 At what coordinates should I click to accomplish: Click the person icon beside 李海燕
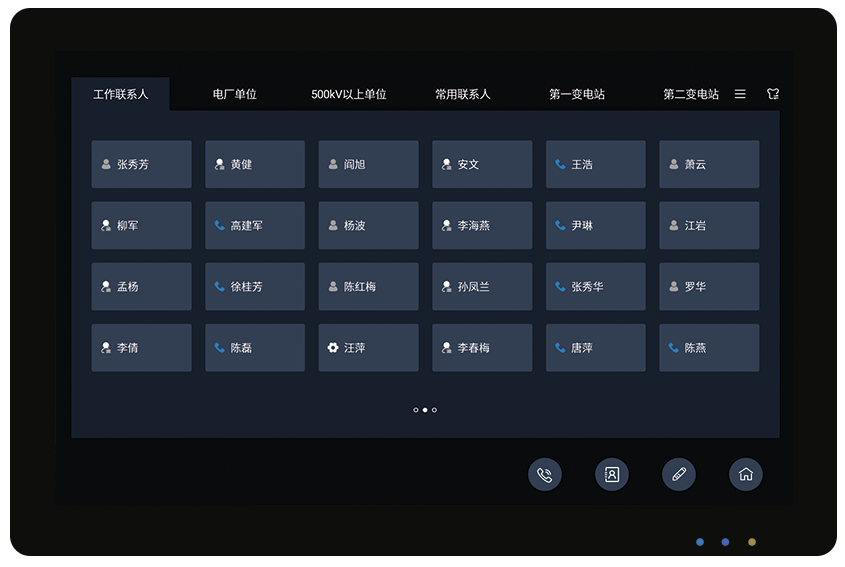pos(446,225)
